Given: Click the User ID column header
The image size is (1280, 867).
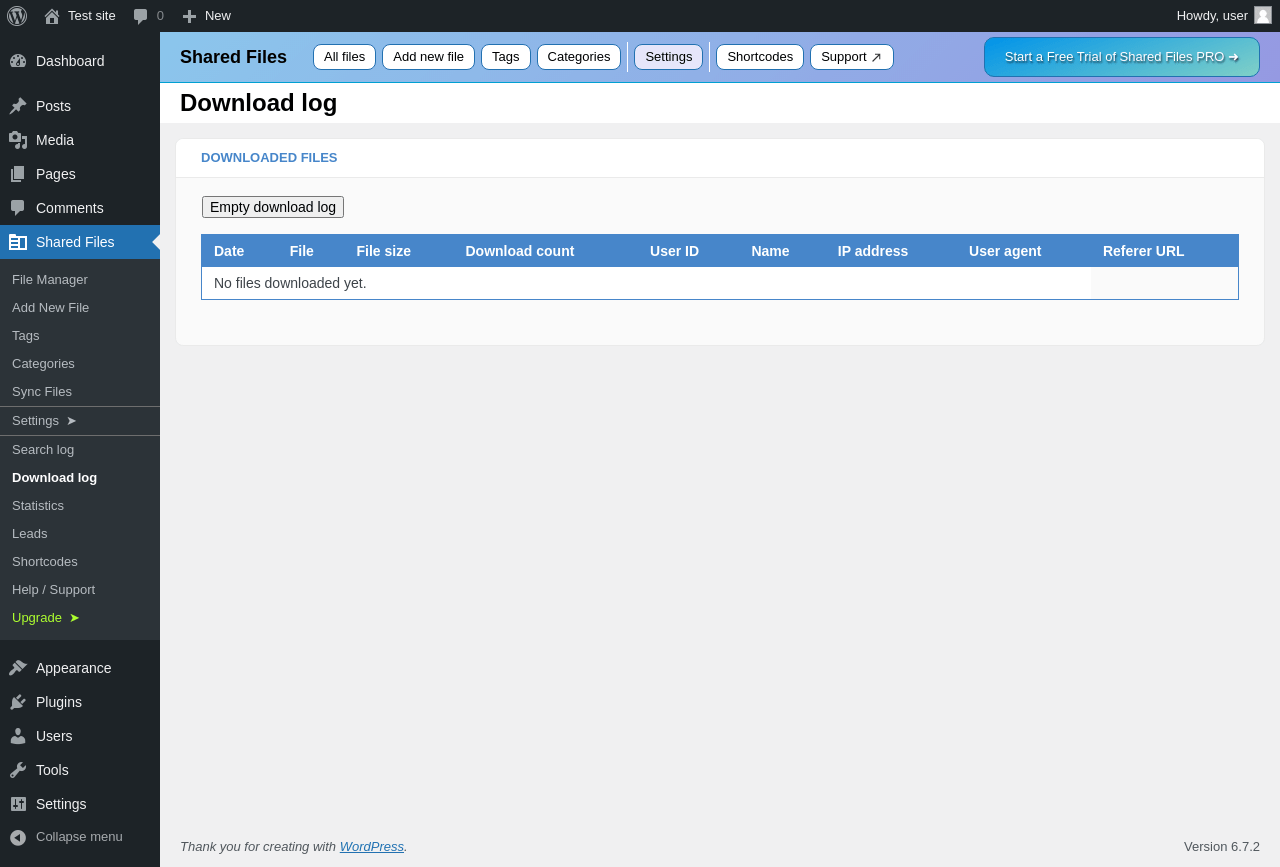Looking at the screenshot, I should (x=674, y=251).
